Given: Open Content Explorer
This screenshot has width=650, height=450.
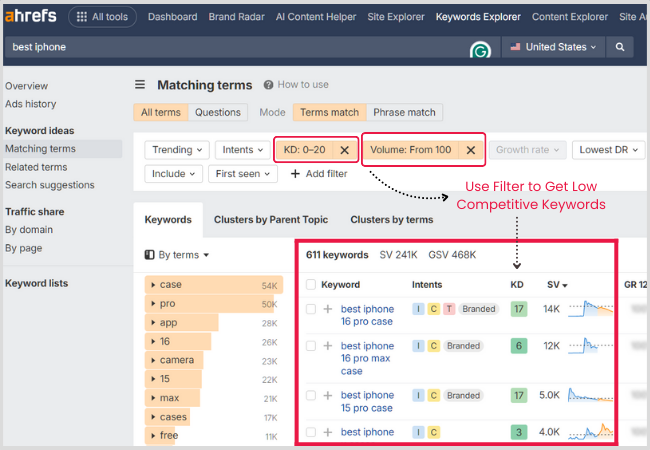Looking at the screenshot, I should coord(570,17).
